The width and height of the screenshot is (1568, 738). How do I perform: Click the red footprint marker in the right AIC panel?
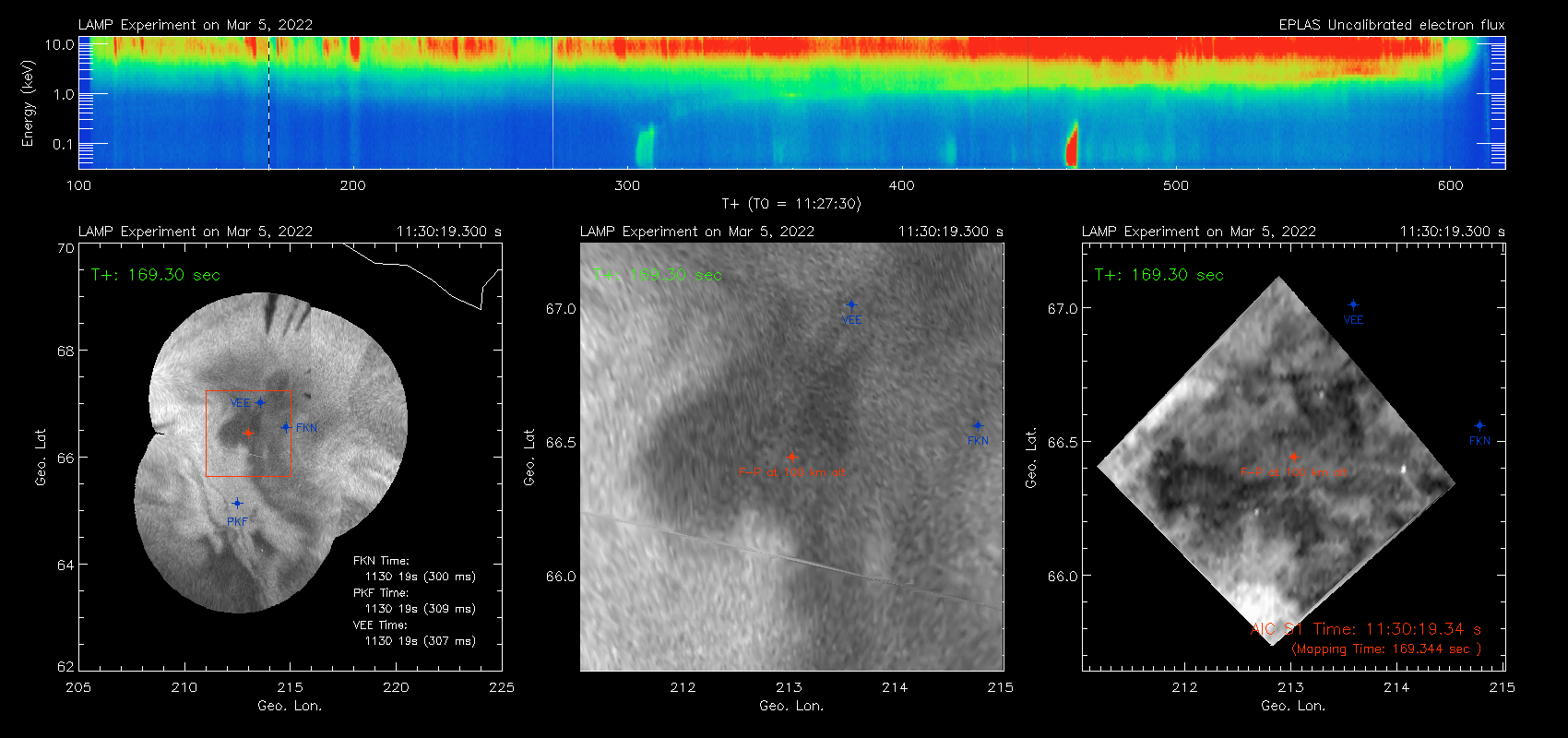[1293, 457]
